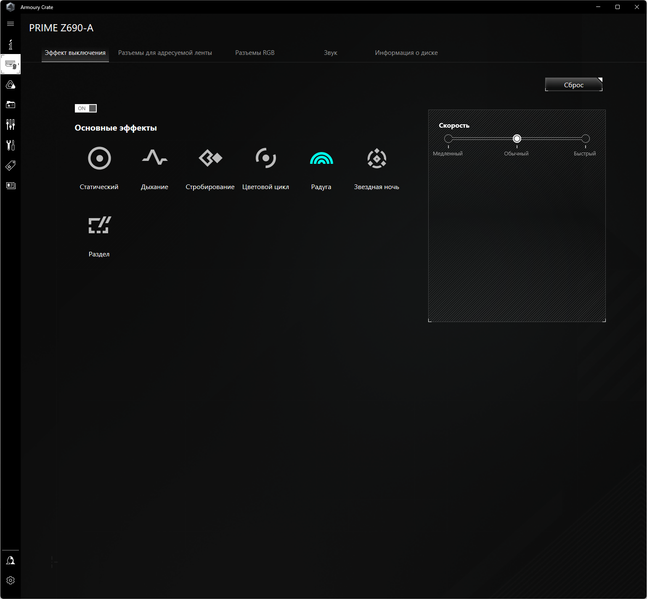This screenshot has width=647, height=599.
Task: Open the Звук tab
Action: (331, 53)
